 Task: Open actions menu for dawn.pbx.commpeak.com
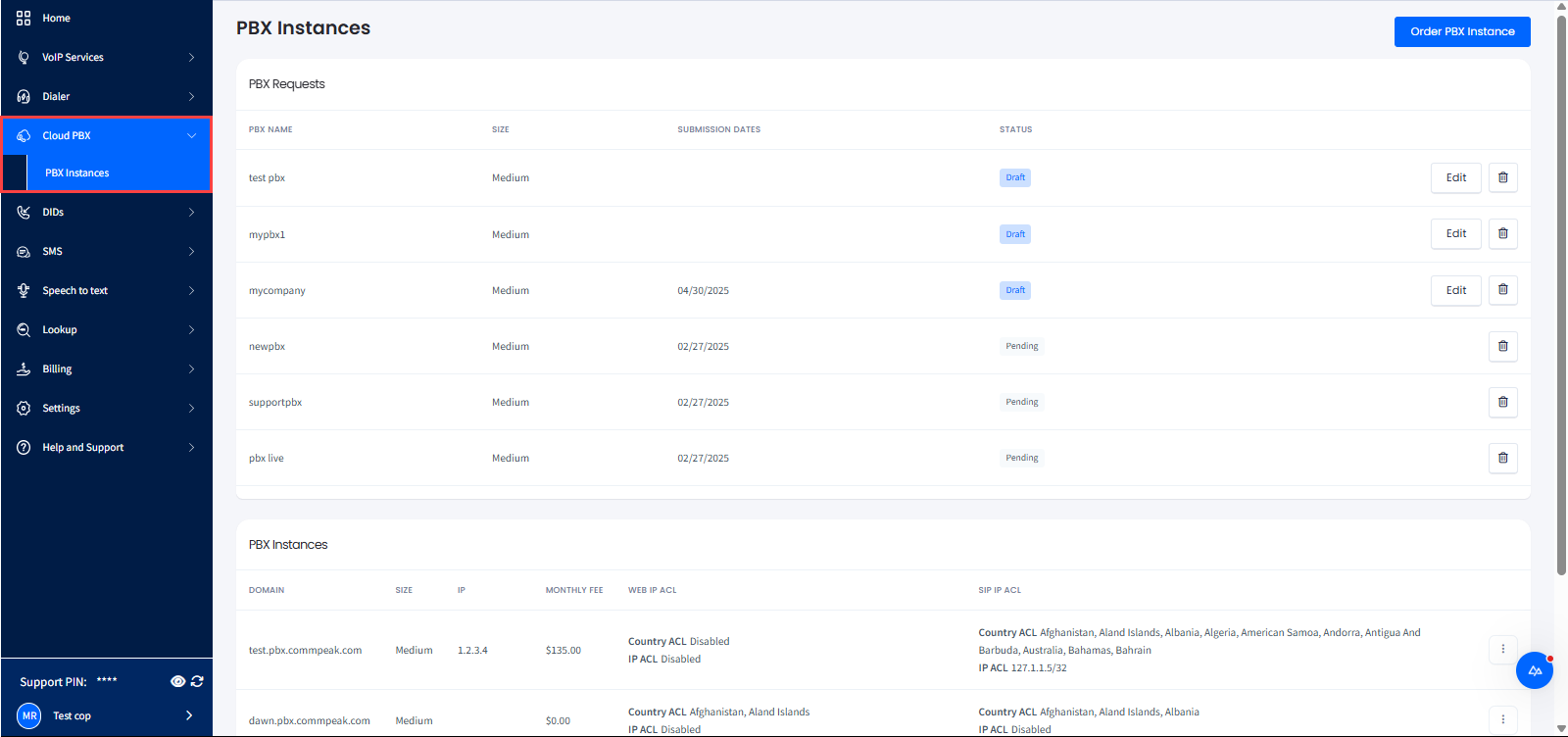coord(1502,719)
